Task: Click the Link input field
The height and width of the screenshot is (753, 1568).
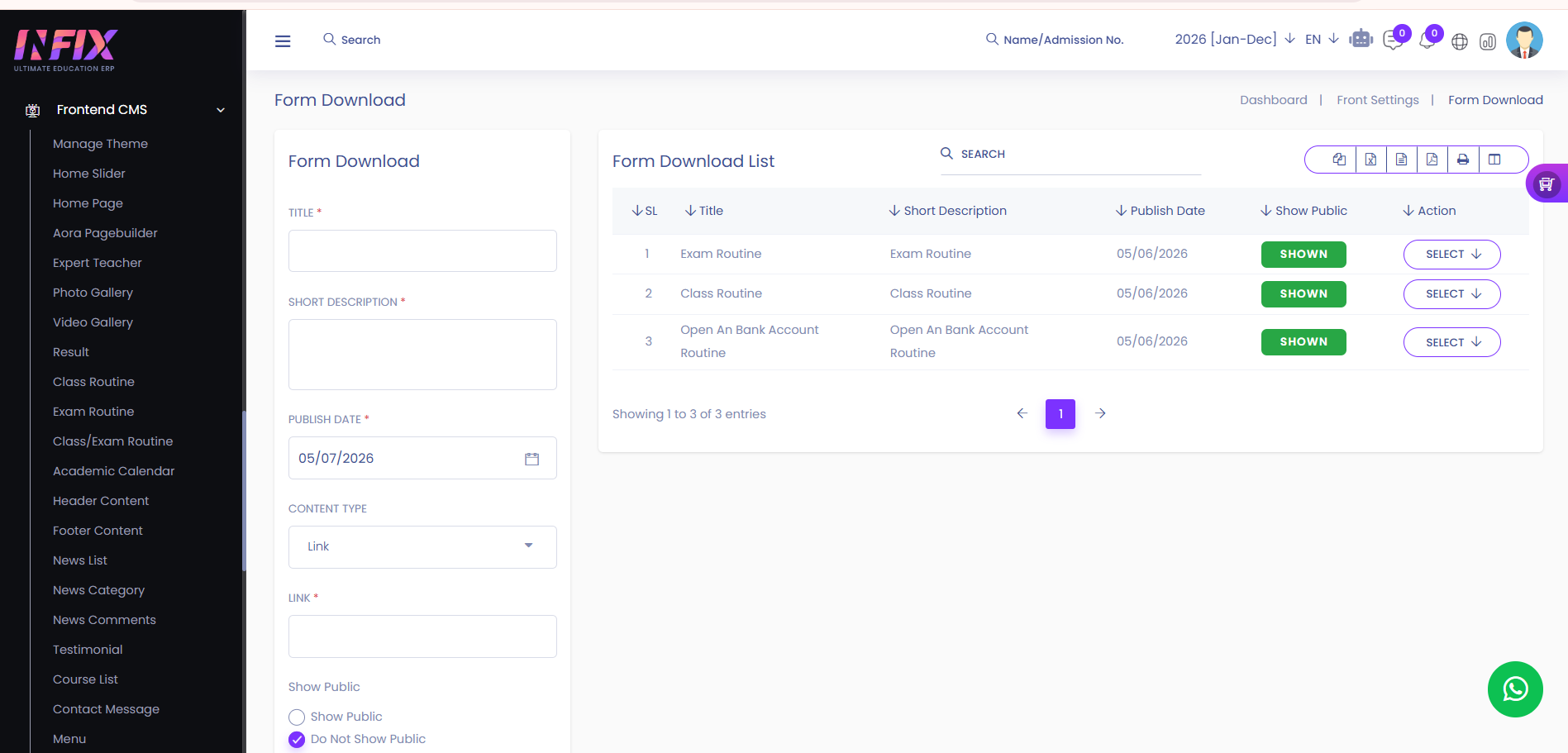Action: pos(422,636)
